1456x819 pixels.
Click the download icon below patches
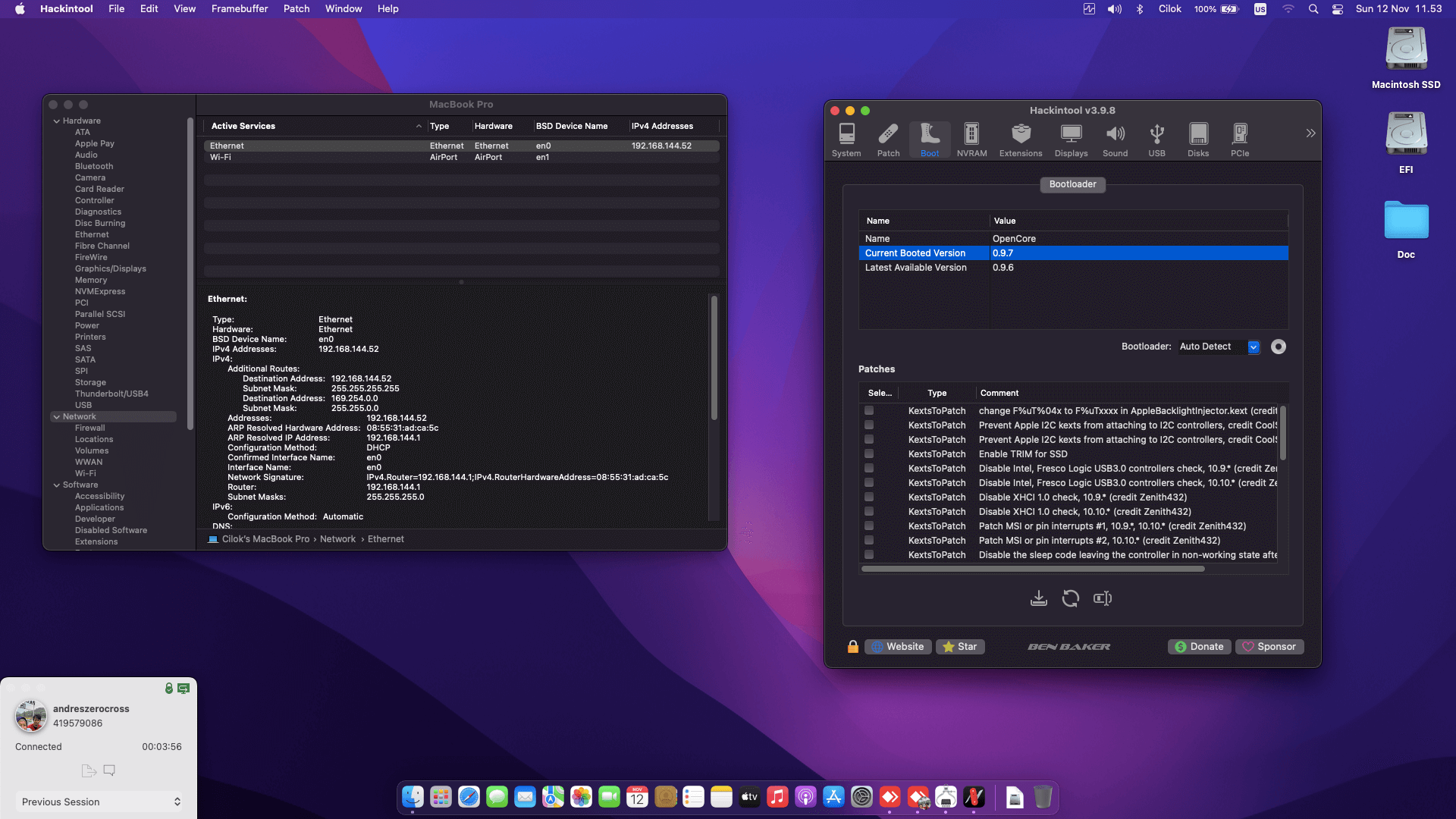(x=1039, y=599)
